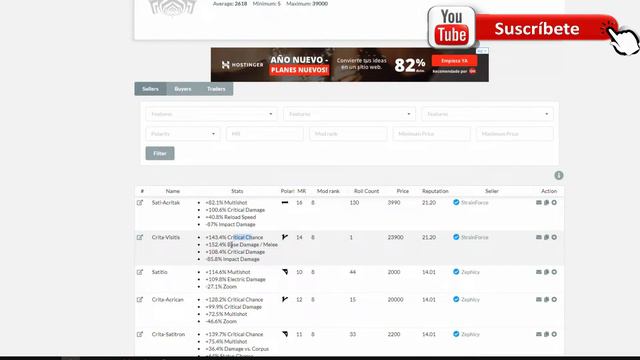The height and width of the screenshot is (360, 640).
Task: Focus the Maximum Price input field
Action: coord(514,133)
